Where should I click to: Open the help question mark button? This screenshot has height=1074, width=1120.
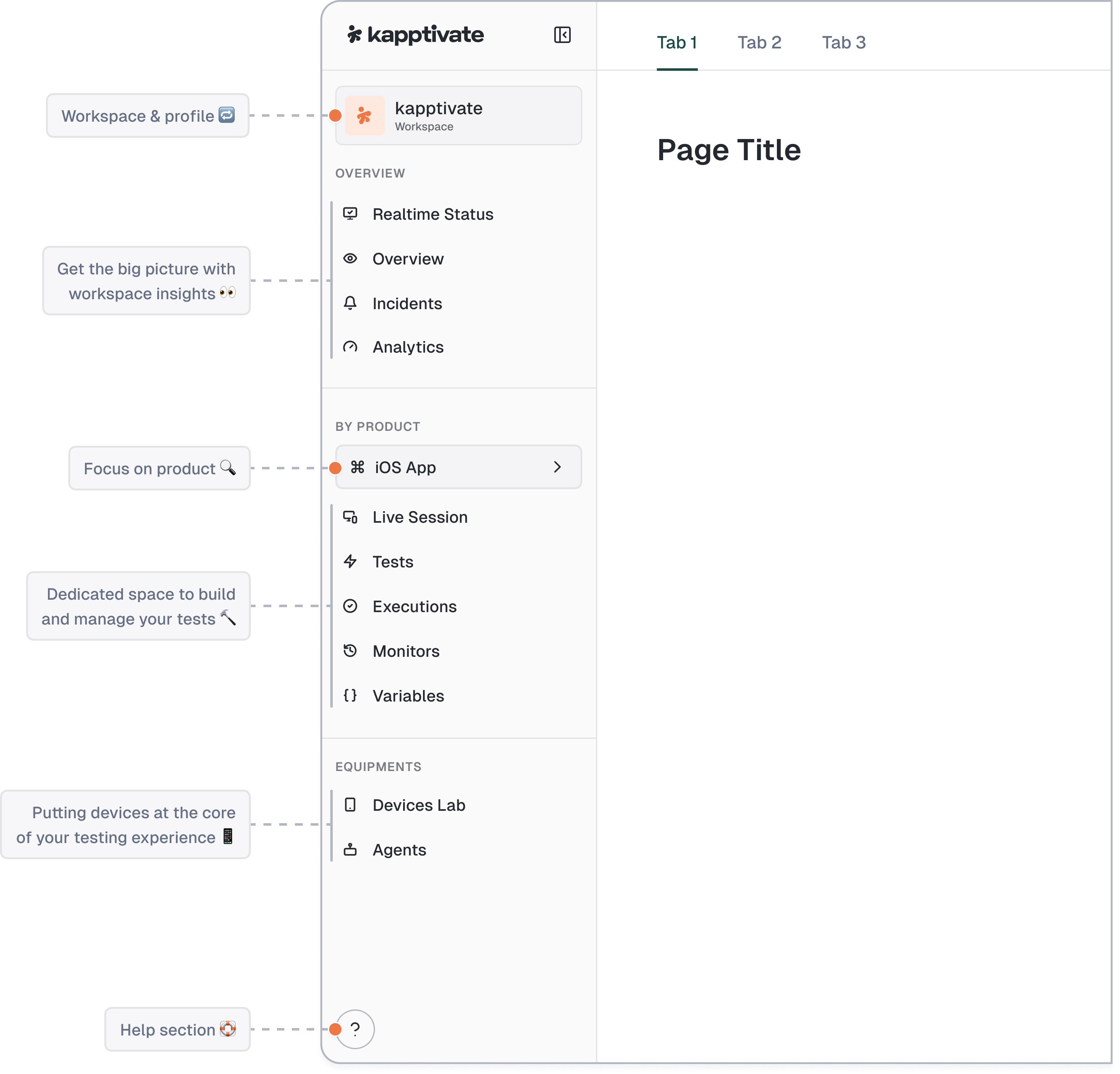[356, 1029]
